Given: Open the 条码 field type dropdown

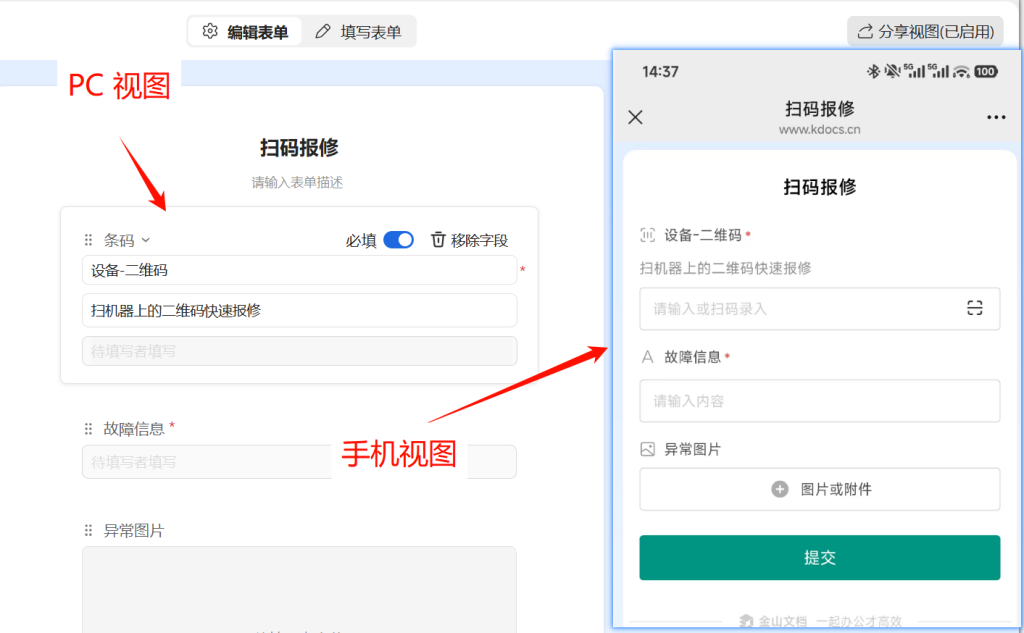Looking at the screenshot, I should tap(127, 240).
